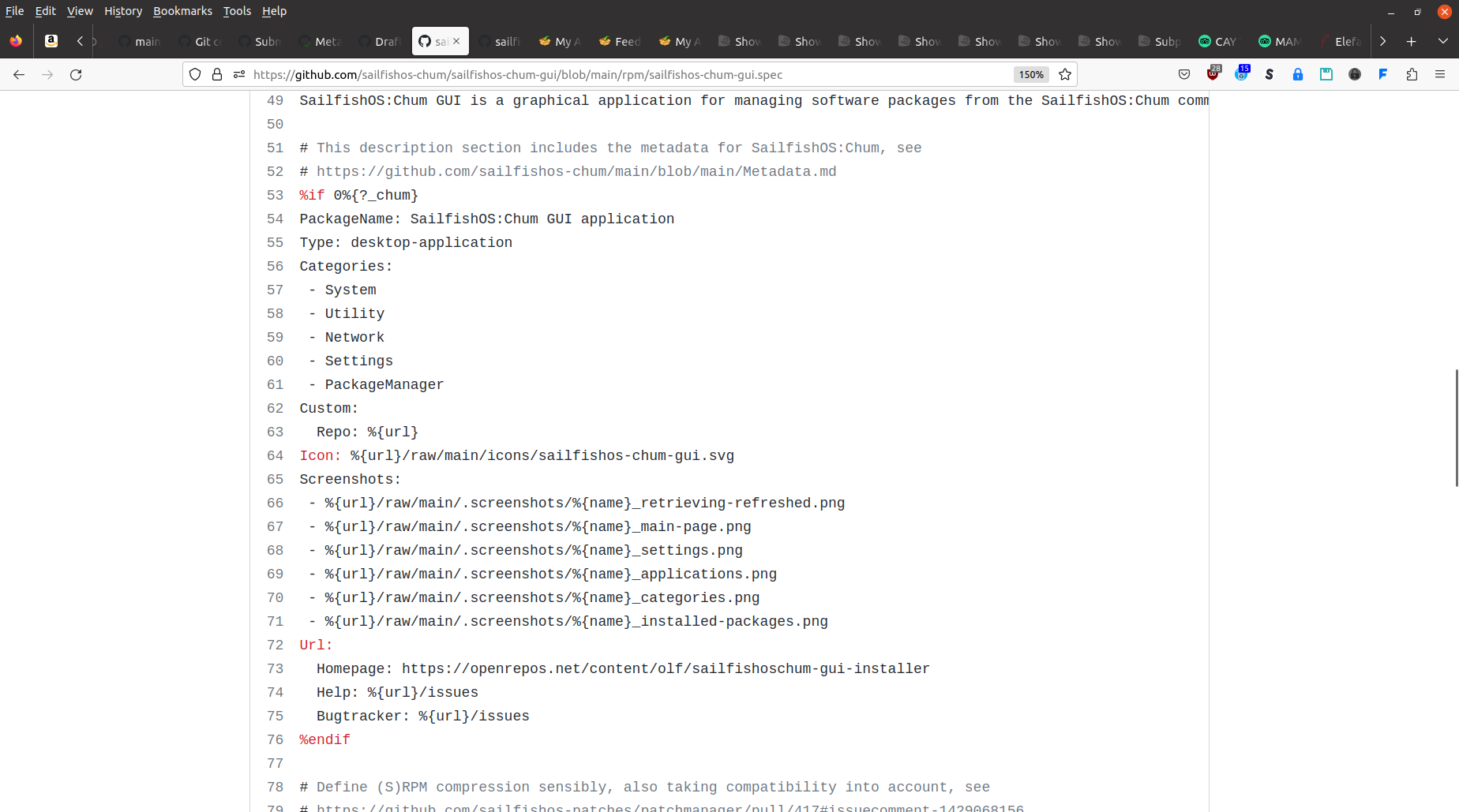Viewport: 1459px width, 812px height.
Task: Click the Startpage 'S' extension icon
Action: point(1270,74)
